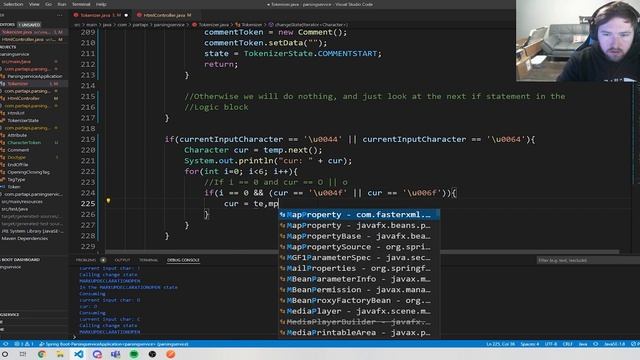This screenshot has height=360, width=640.
Task: Open the Help menu
Action: coord(101,4)
